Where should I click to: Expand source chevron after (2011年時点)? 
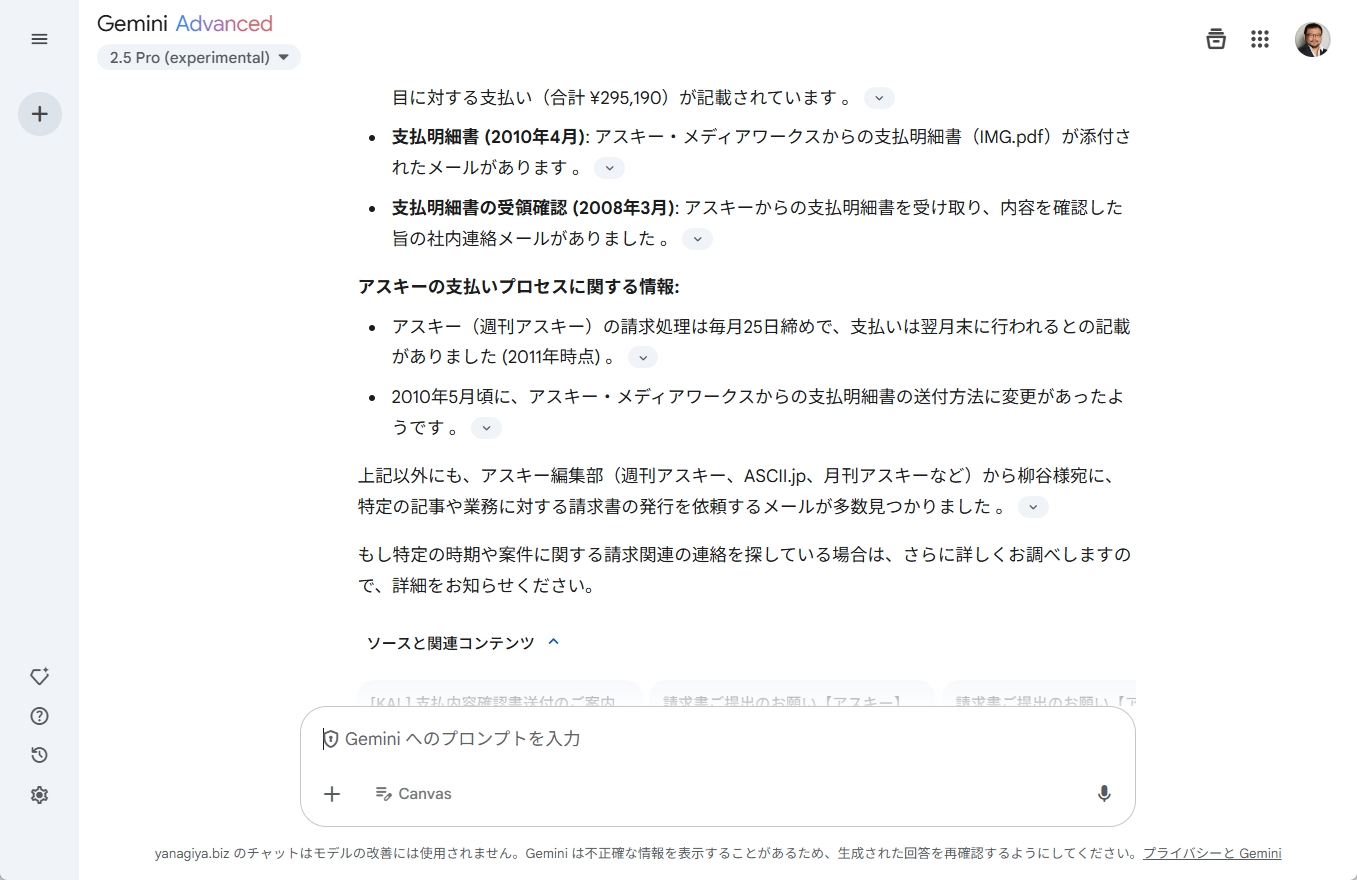coord(643,357)
